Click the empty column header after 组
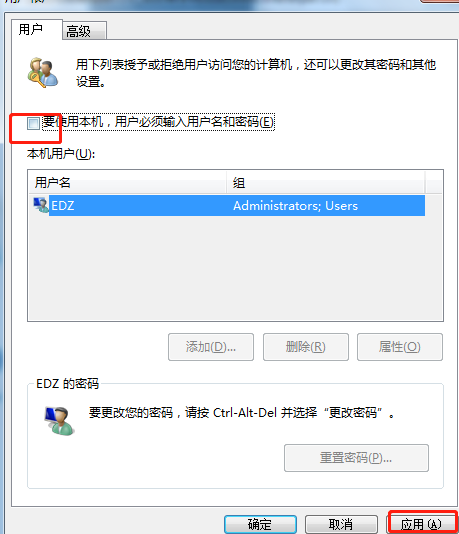Screen dimensions: 459x534 click(x=434, y=183)
